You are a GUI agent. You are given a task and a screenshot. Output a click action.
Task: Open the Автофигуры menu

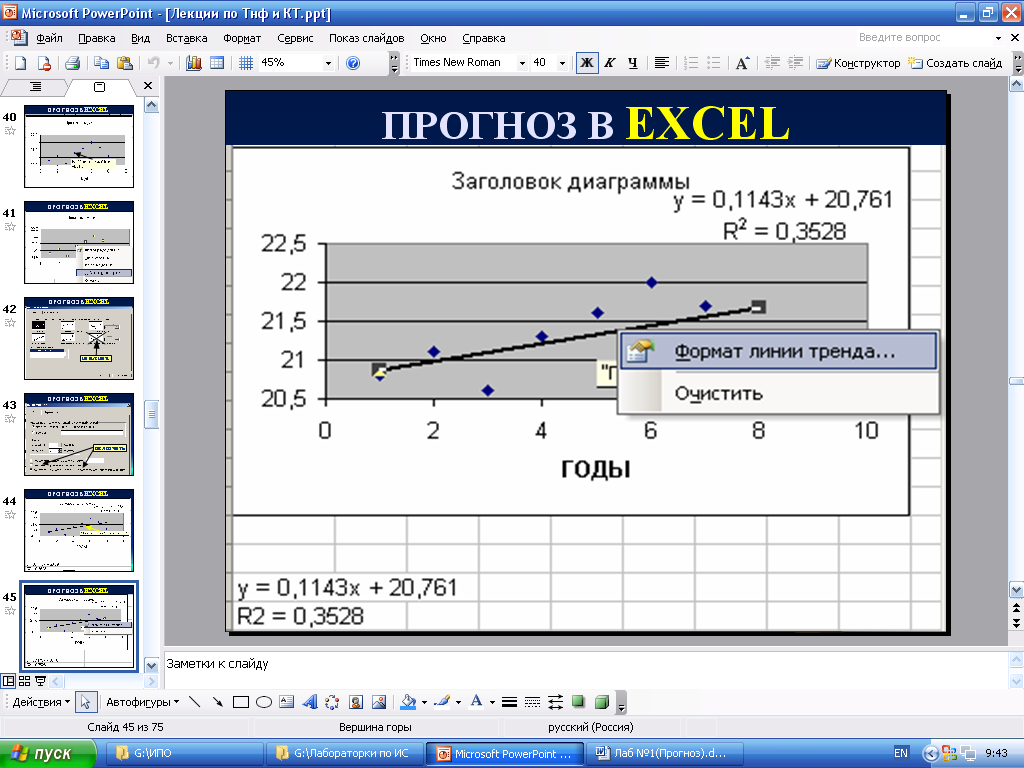(142, 702)
